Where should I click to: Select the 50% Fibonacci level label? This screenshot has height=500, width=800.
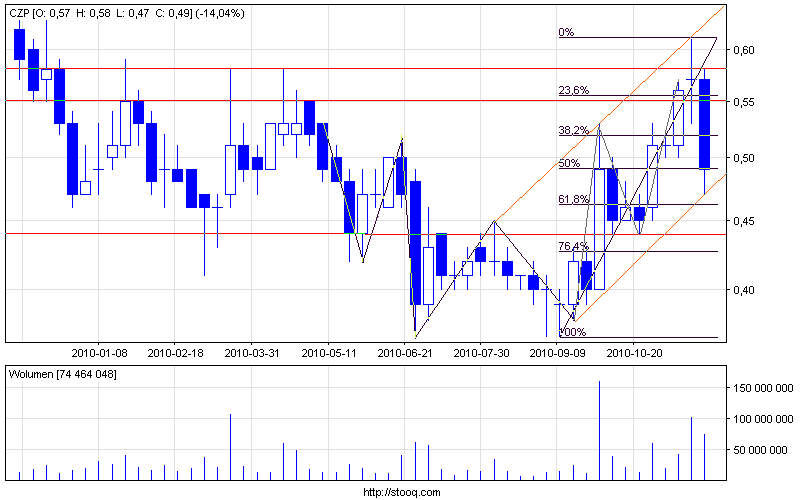point(569,163)
